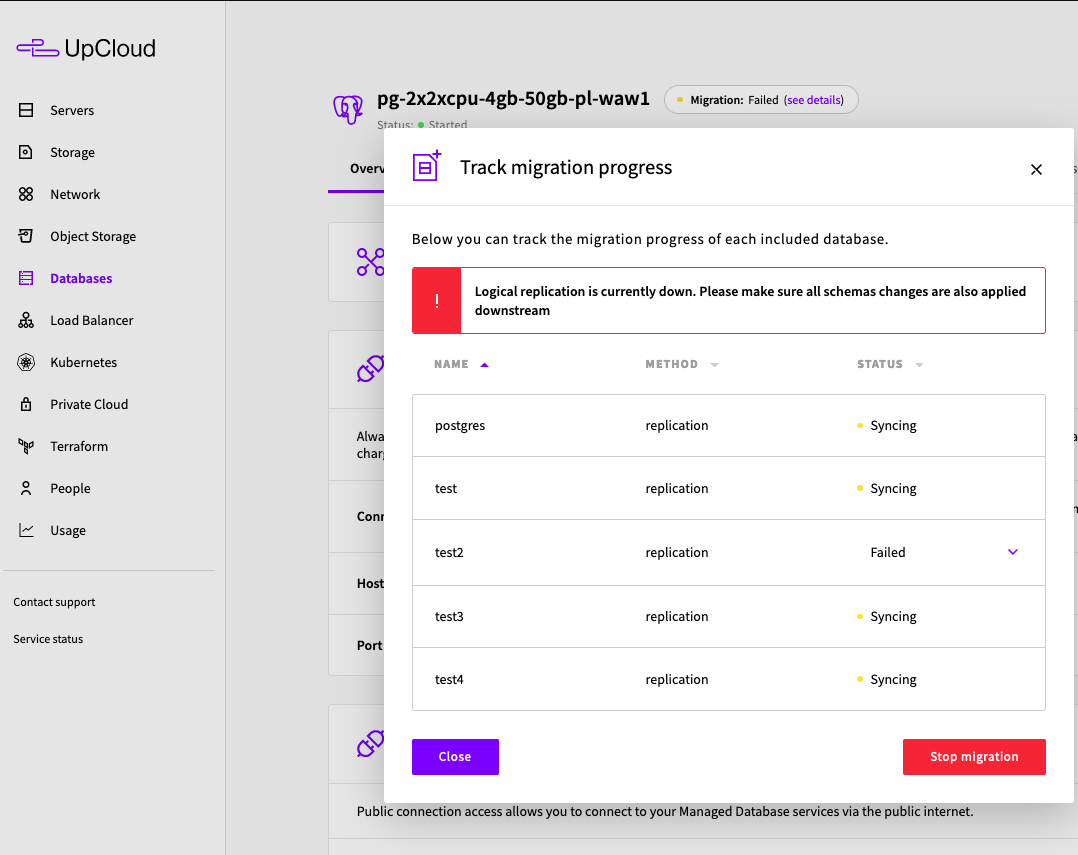This screenshot has width=1078, height=855.
Task: Sort table by NAME column arrow
Action: click(484, 365)
